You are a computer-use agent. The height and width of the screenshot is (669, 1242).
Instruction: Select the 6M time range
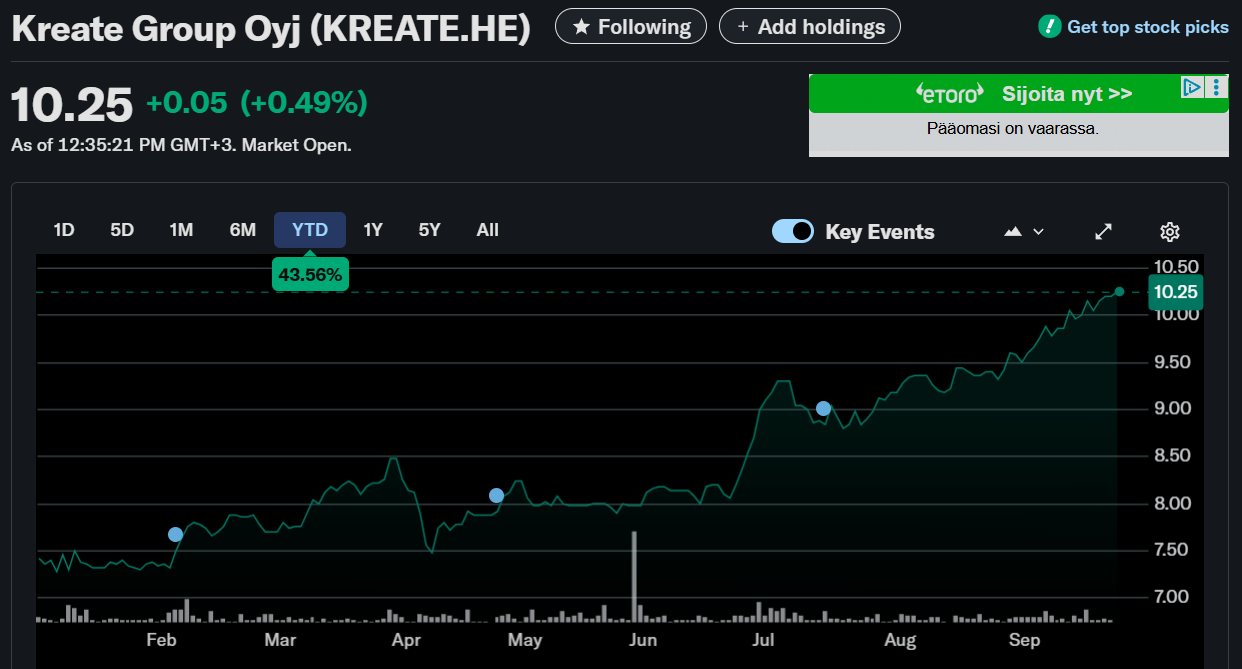click(x=243, y=230)
